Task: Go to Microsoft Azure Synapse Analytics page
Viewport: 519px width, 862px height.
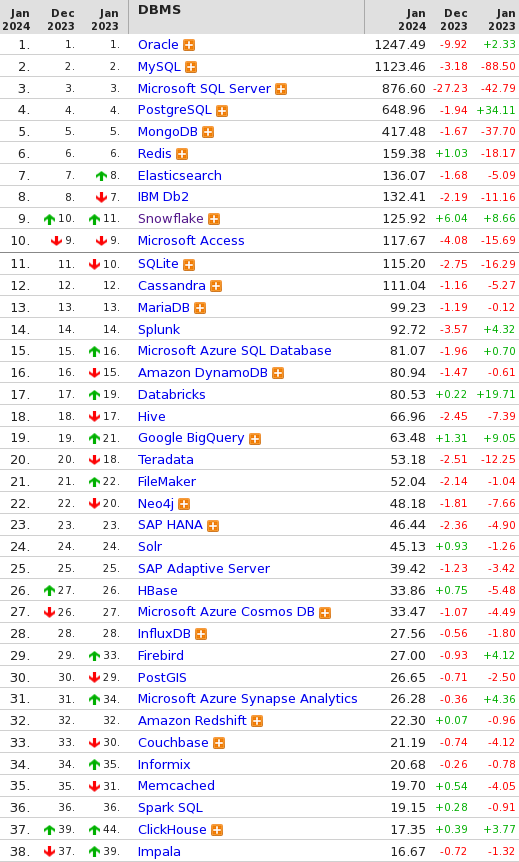Action: click(x=247, y=699)
